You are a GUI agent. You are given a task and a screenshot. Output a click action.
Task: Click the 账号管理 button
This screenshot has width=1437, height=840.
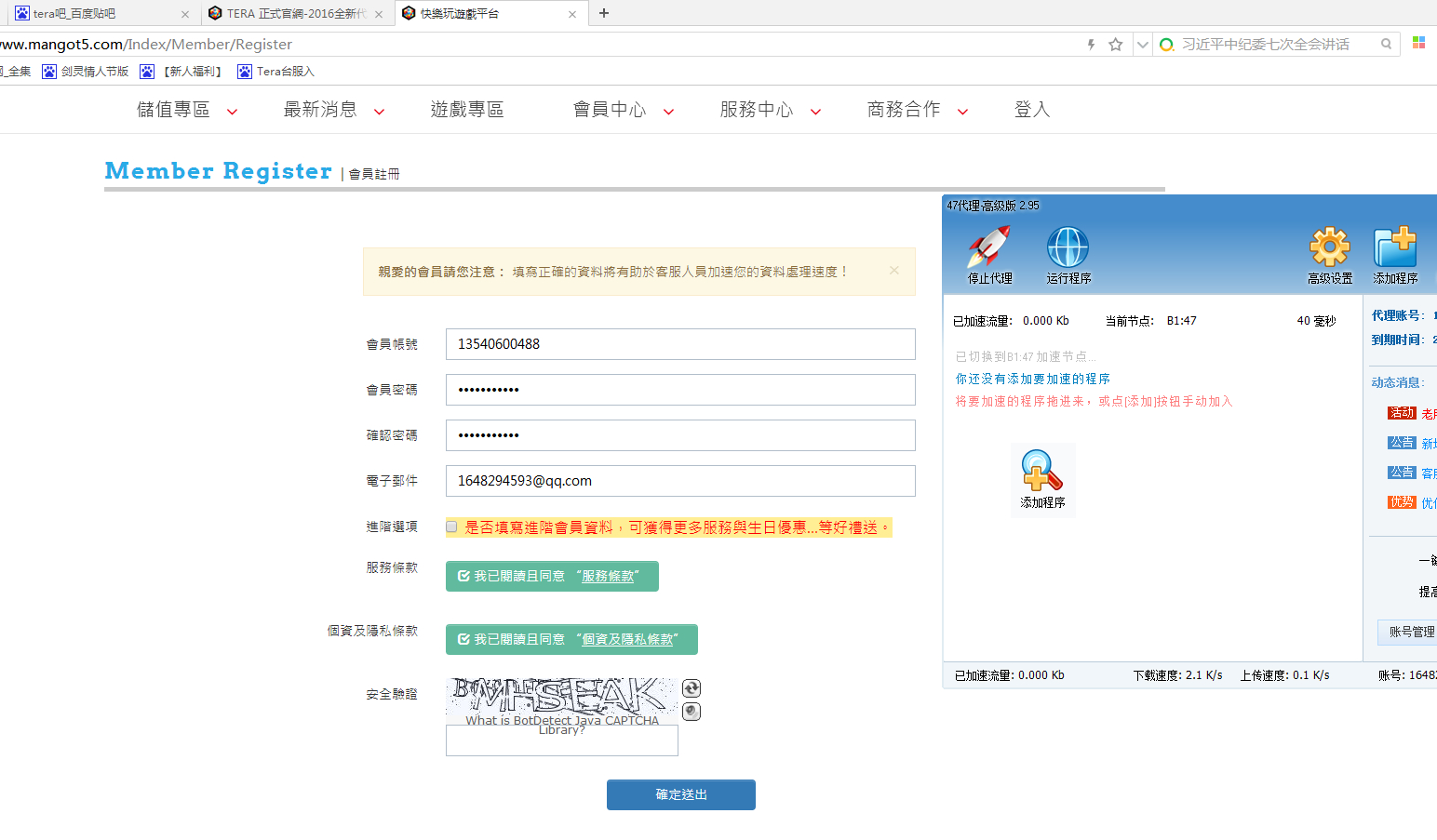click(x=1409, y=633)
